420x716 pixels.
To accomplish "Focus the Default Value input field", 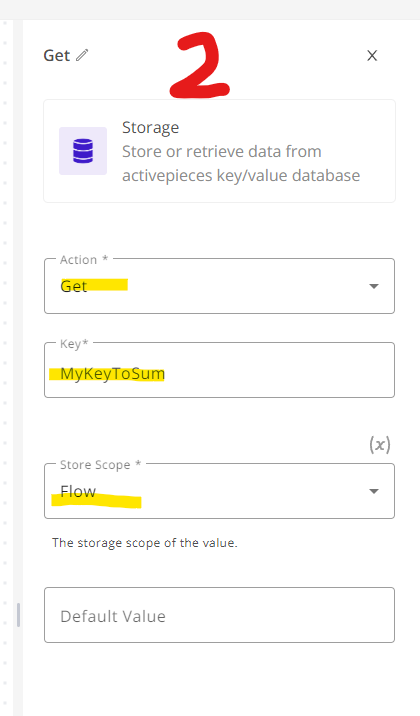I will tap(220, 615).
